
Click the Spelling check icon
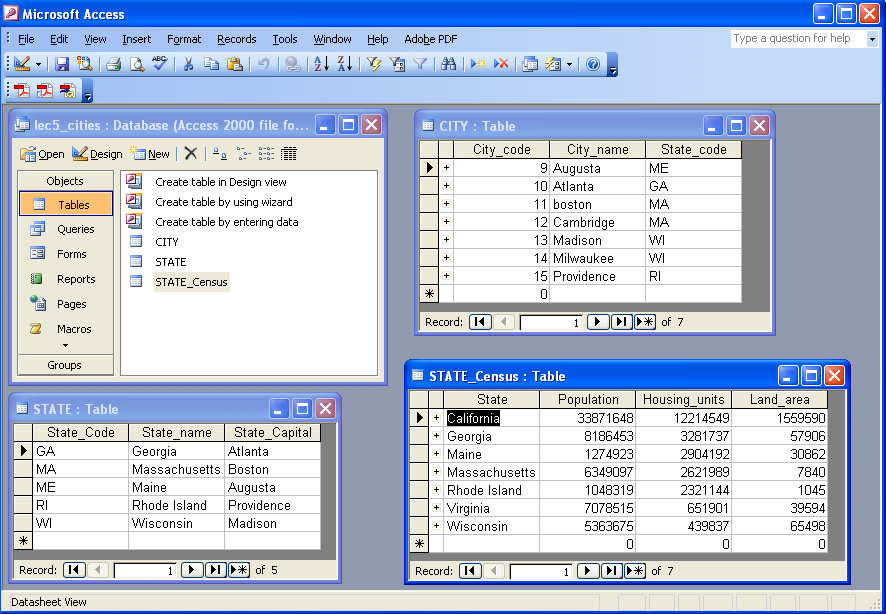click(159, 64)
